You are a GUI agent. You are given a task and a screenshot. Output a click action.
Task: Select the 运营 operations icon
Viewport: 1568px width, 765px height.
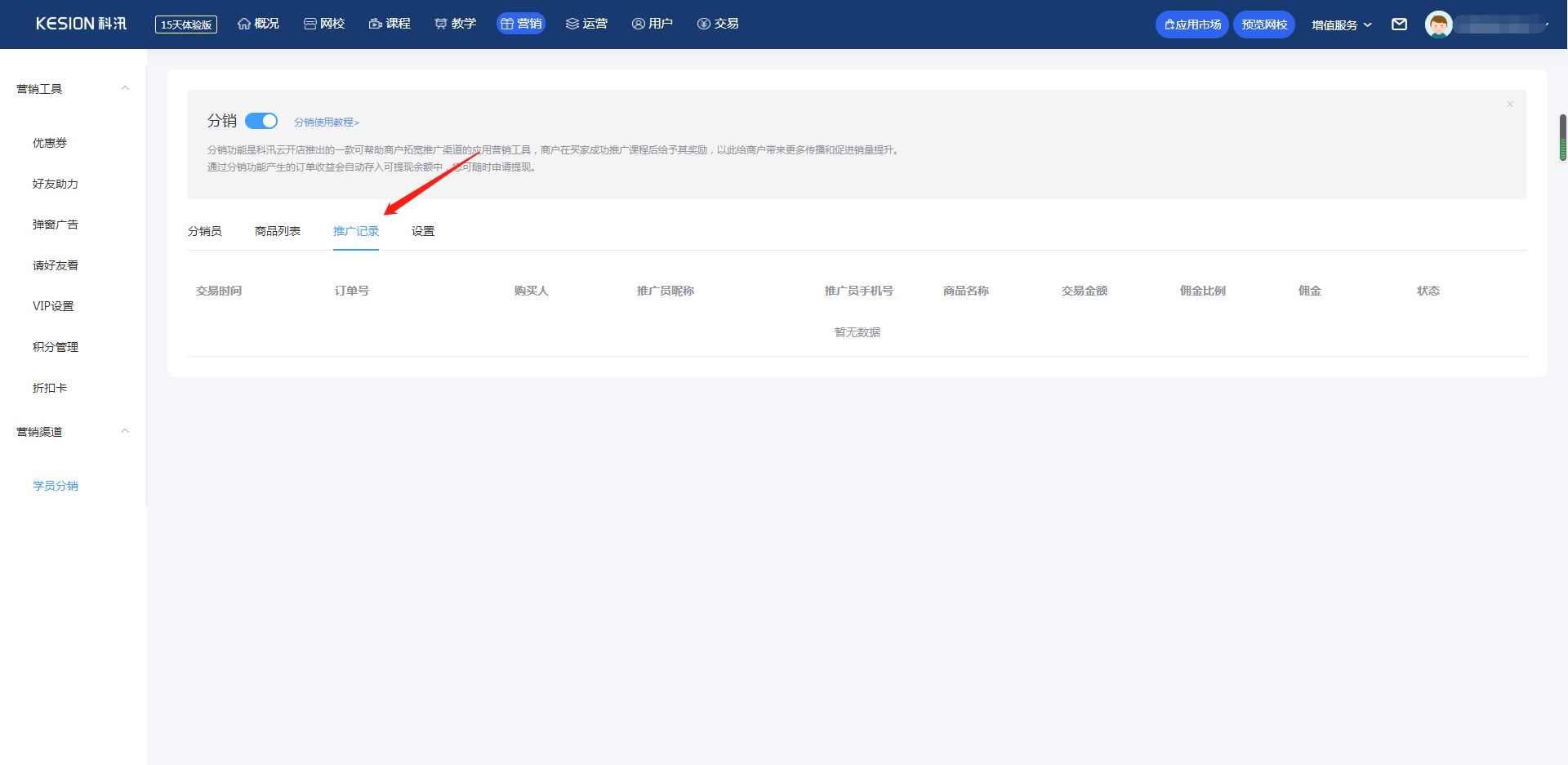click(572, 24)
